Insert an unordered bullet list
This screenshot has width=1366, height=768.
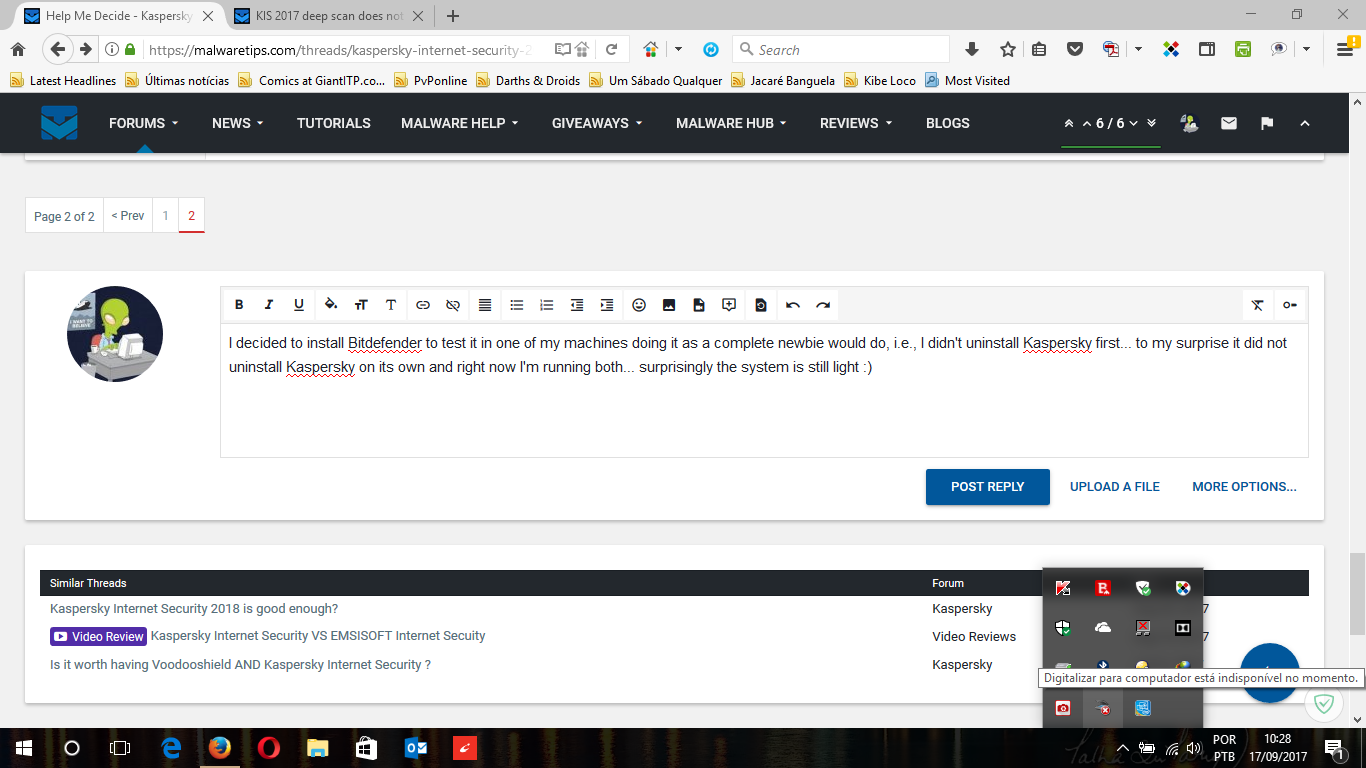click(517, 305)
